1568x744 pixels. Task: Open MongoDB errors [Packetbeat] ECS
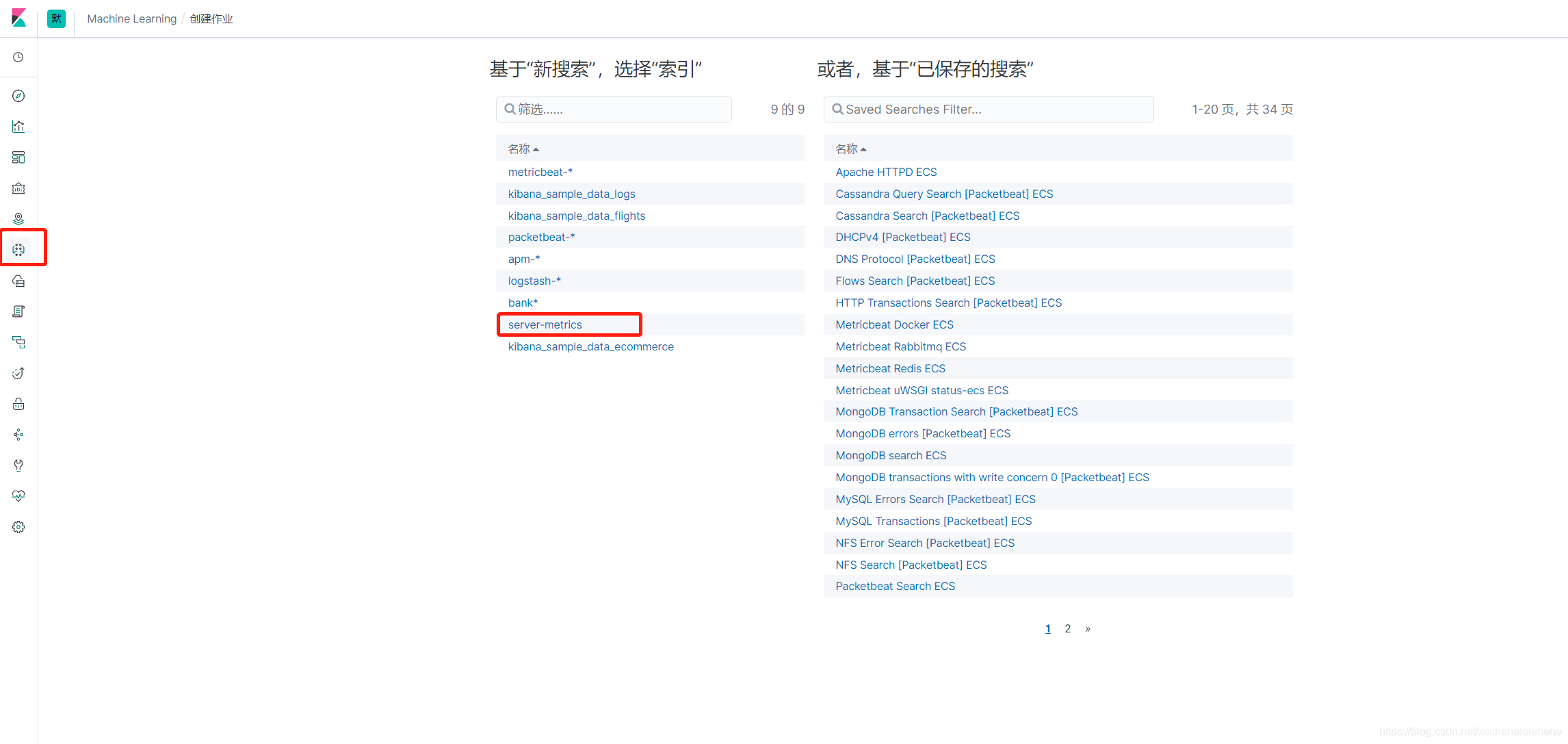[923, 433]
